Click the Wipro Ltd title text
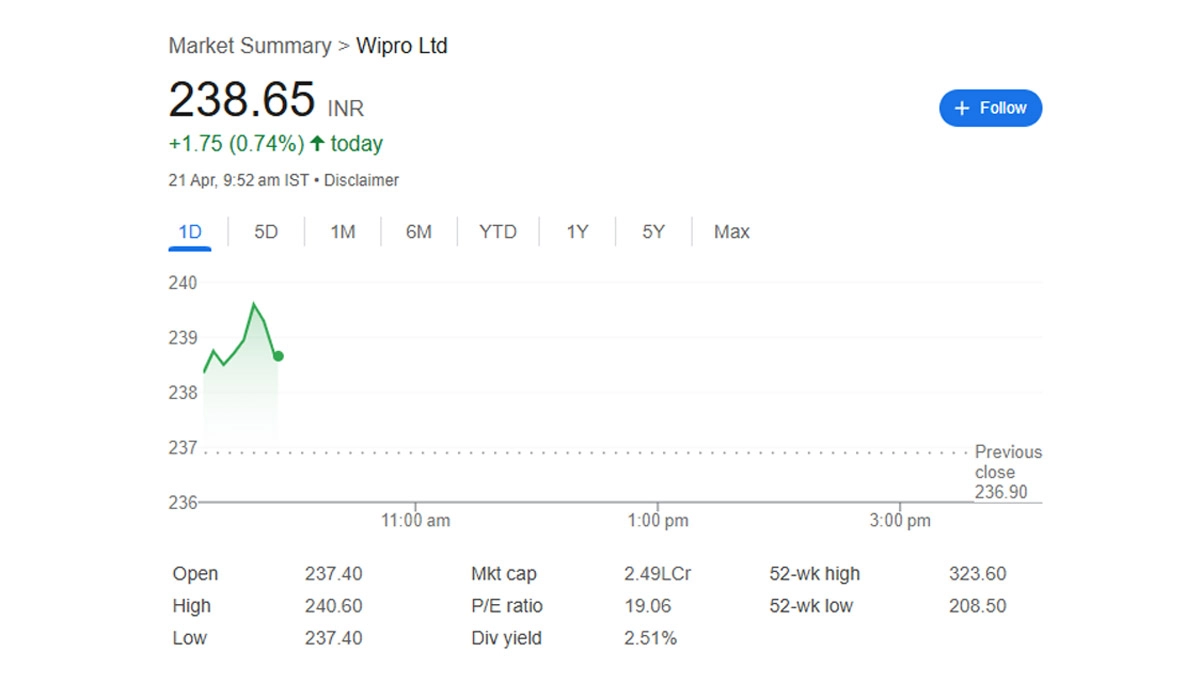1200x675 pixels. pos(402,46)
